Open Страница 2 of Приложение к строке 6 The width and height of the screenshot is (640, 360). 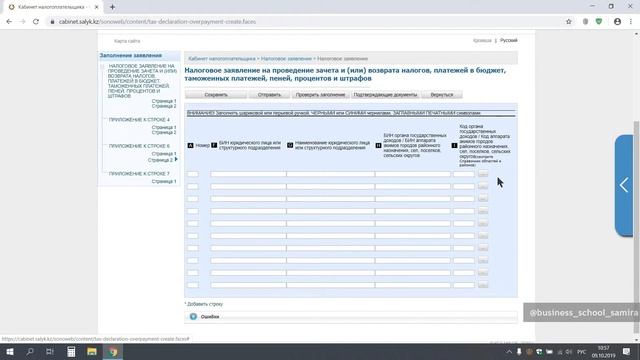[x=160, y=160]
